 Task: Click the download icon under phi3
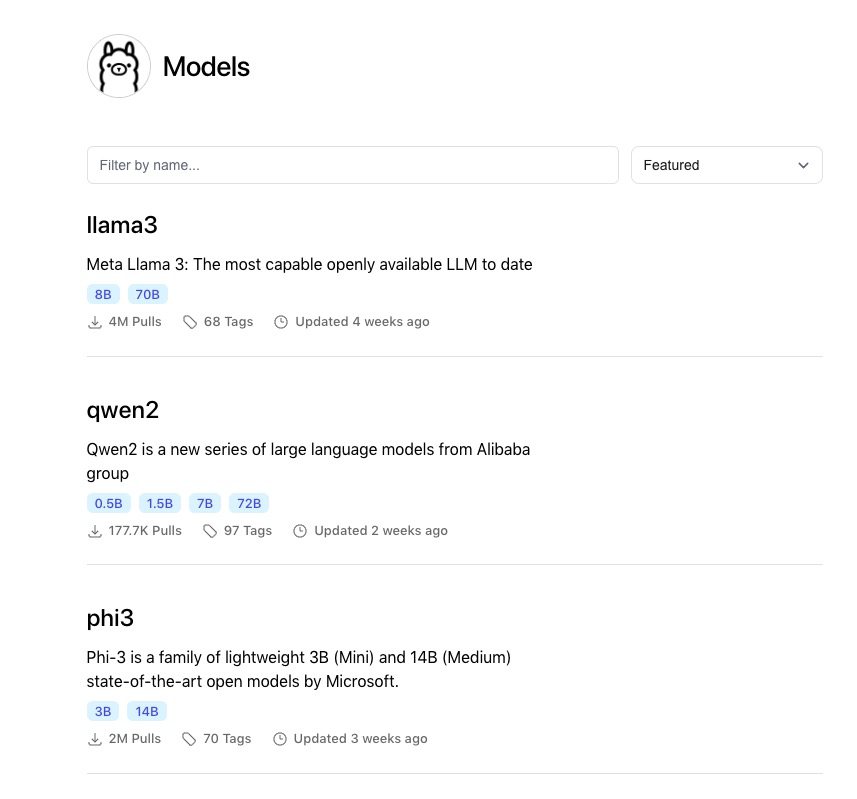tap(95, 739)
